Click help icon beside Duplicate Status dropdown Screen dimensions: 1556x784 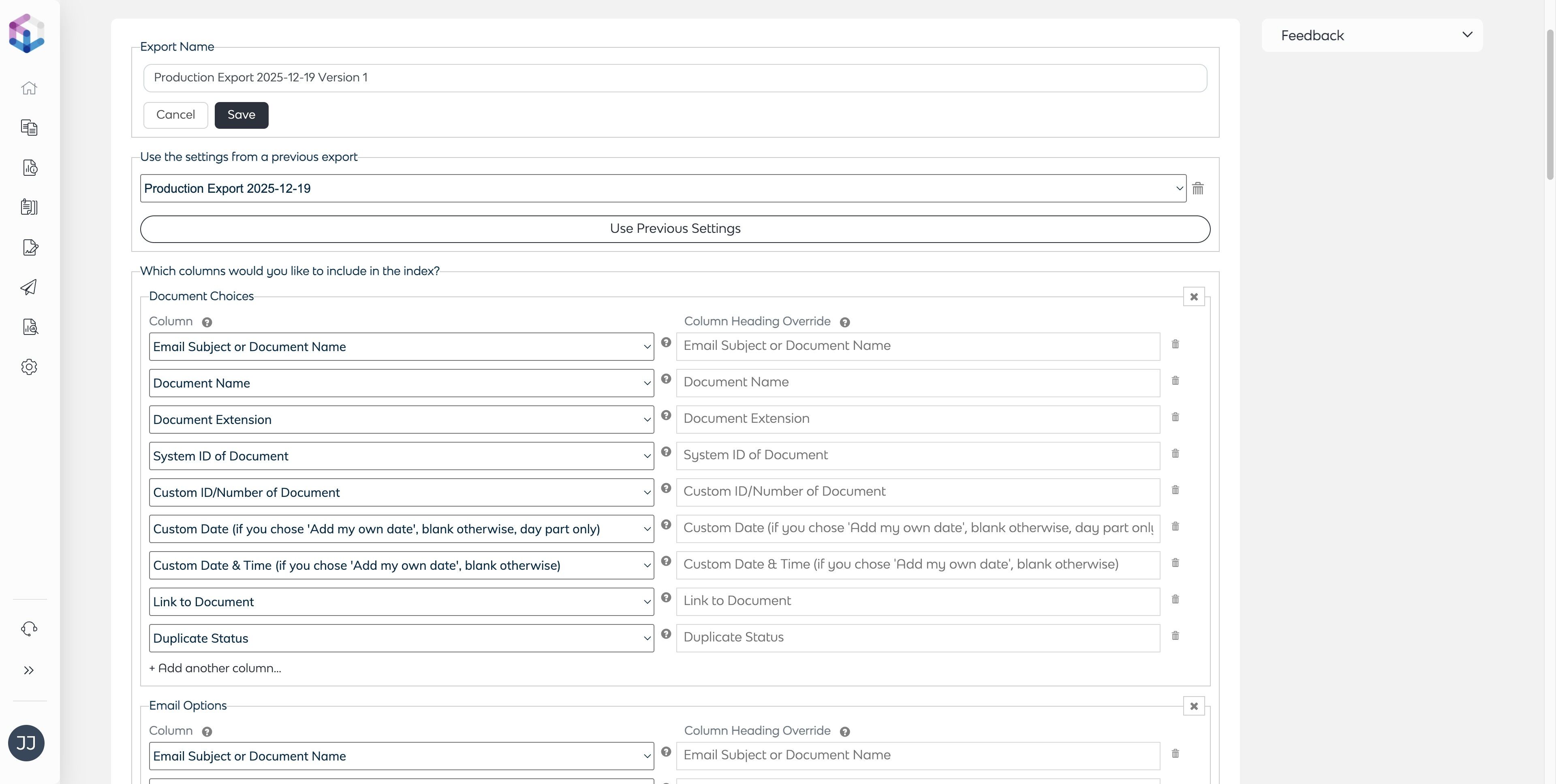click(666, 634)
